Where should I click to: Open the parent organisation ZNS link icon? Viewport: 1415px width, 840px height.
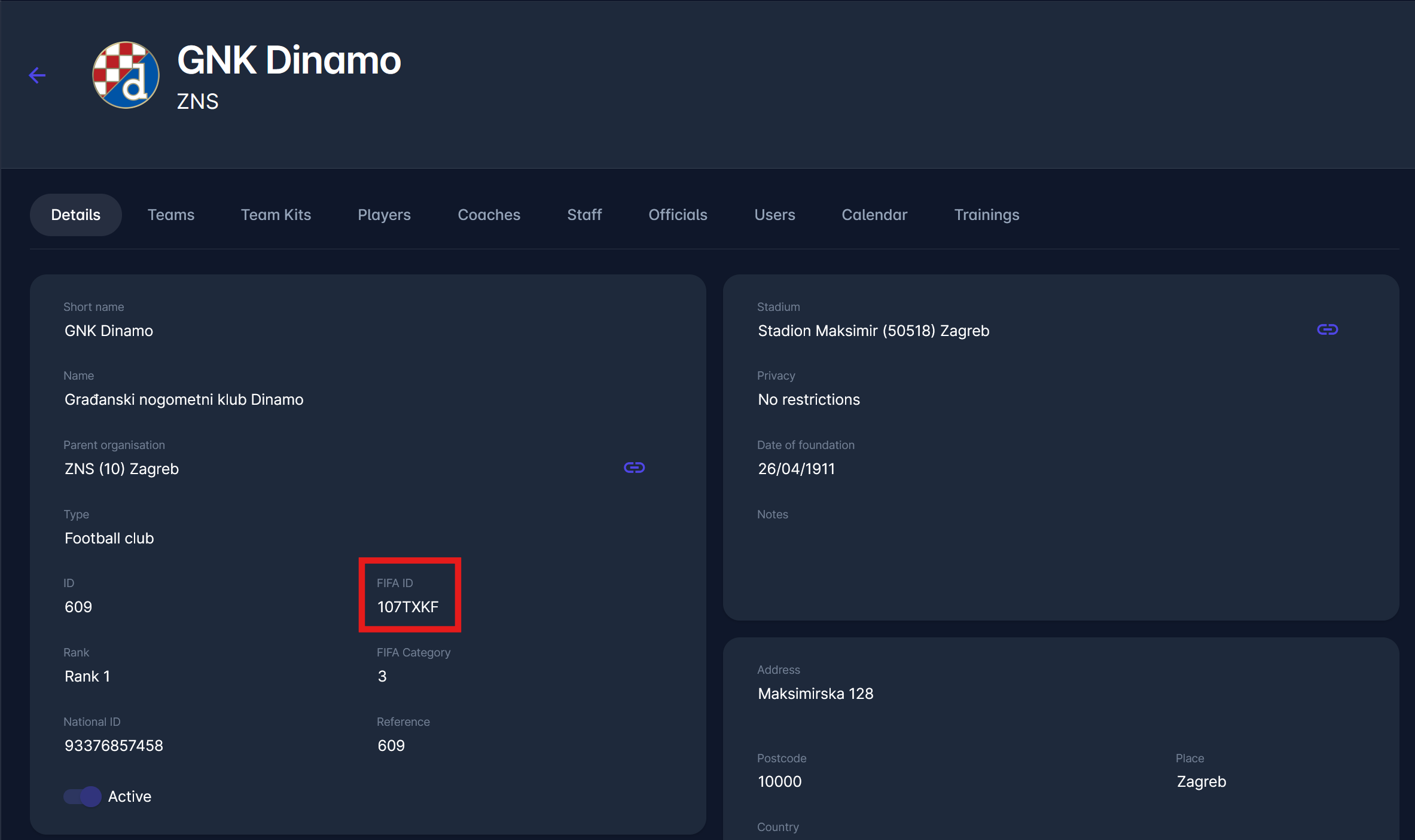pyautogui.click(x=634, y=468)
